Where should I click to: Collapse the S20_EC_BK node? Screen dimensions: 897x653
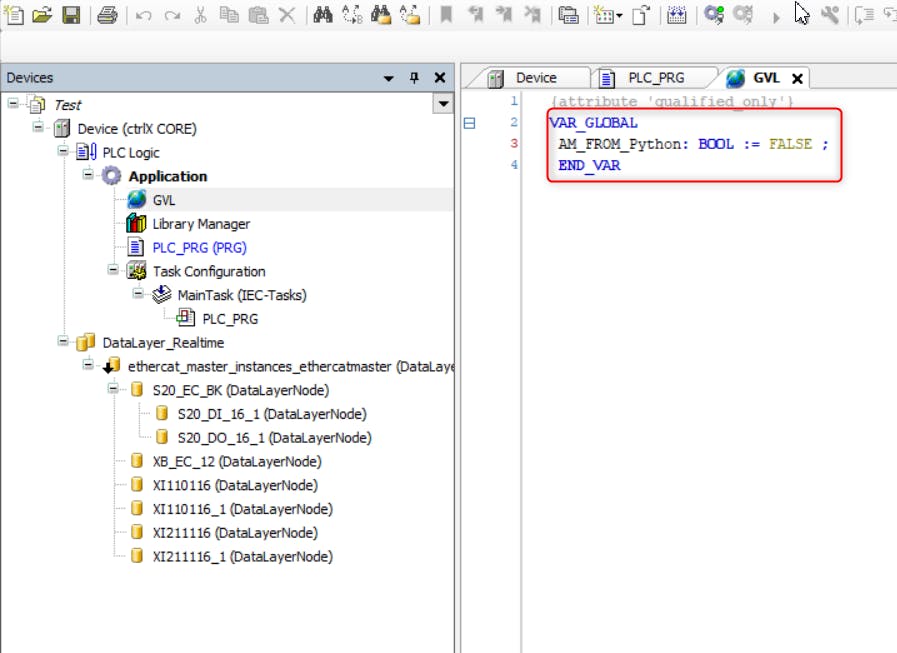click(113, 389)
